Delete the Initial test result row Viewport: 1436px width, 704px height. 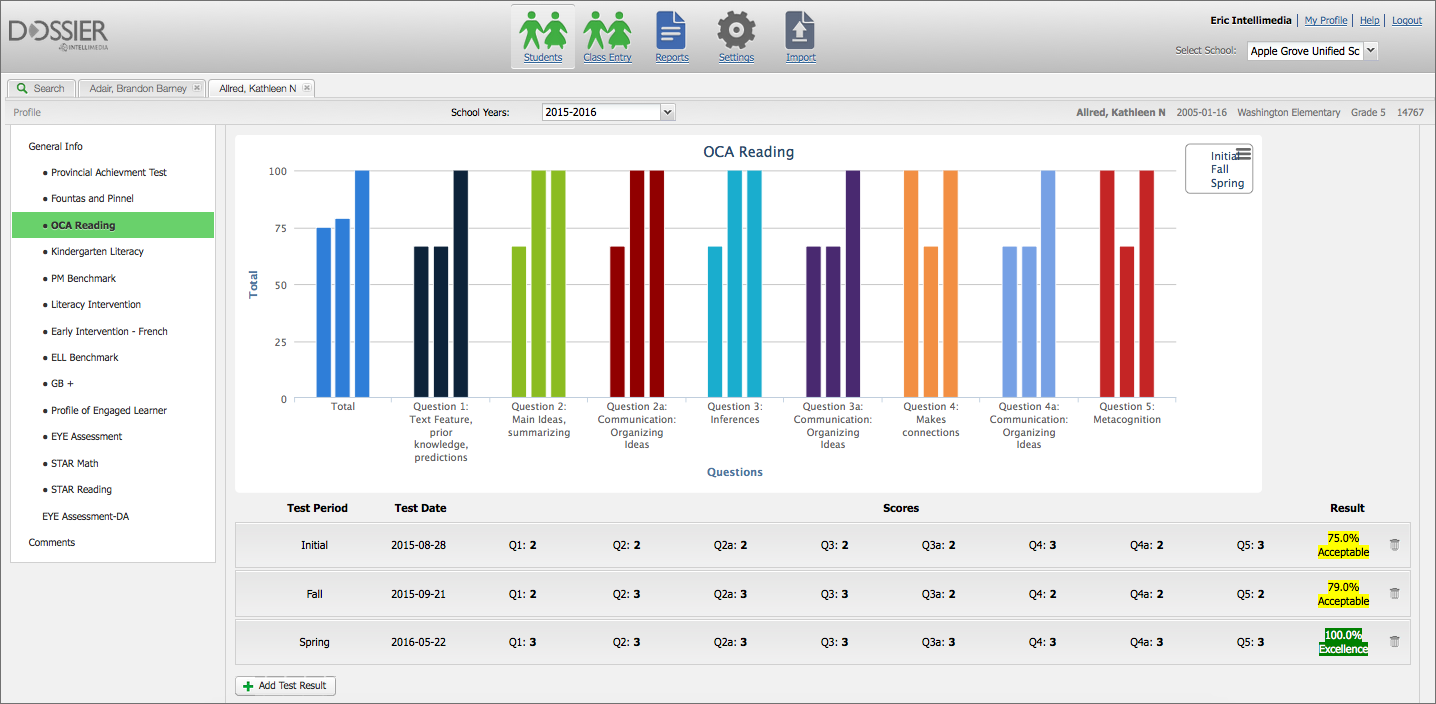(1395, 545)
